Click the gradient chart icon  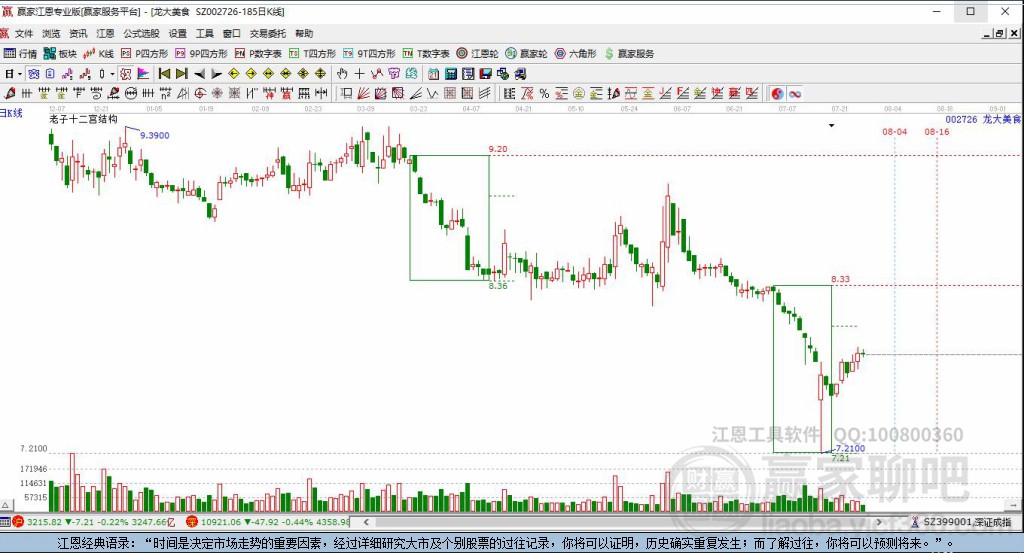(143, 74)
